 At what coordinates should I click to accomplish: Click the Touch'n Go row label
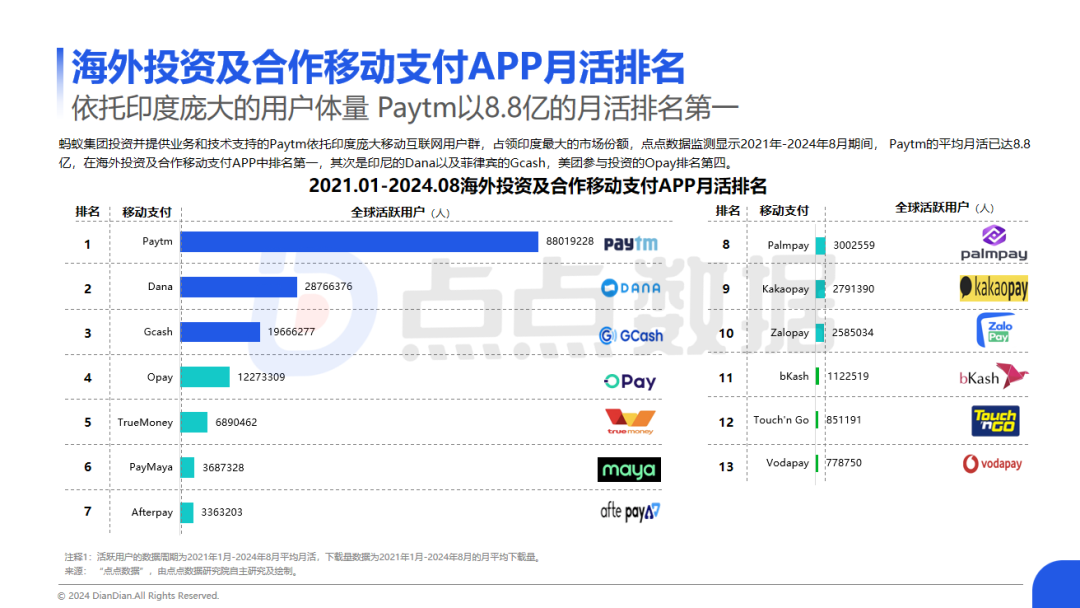click(x=781, y=419)
